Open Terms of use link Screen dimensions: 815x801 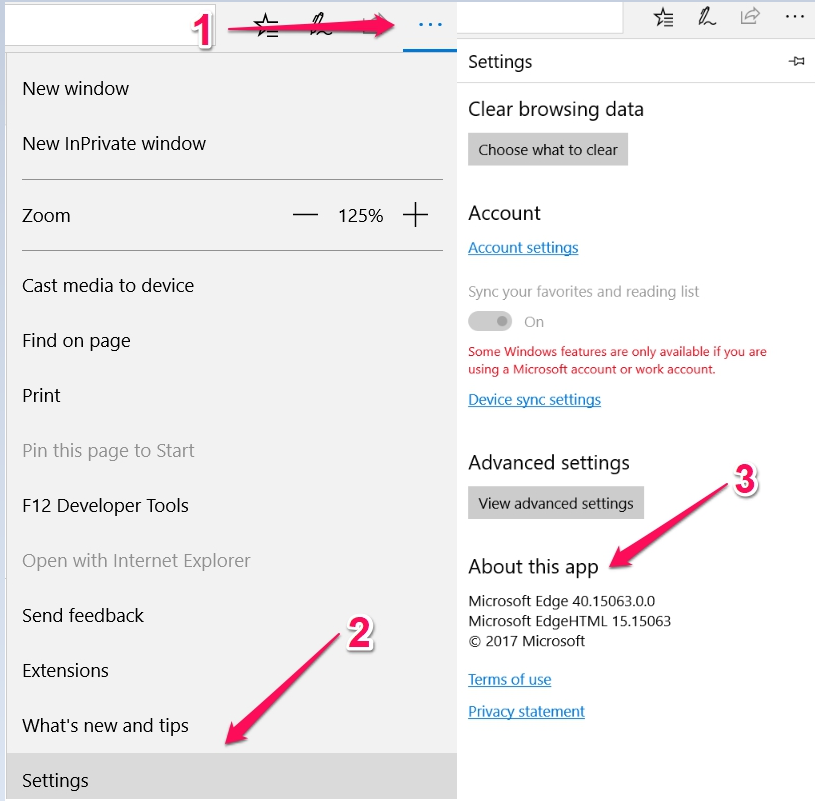point(509,679)
